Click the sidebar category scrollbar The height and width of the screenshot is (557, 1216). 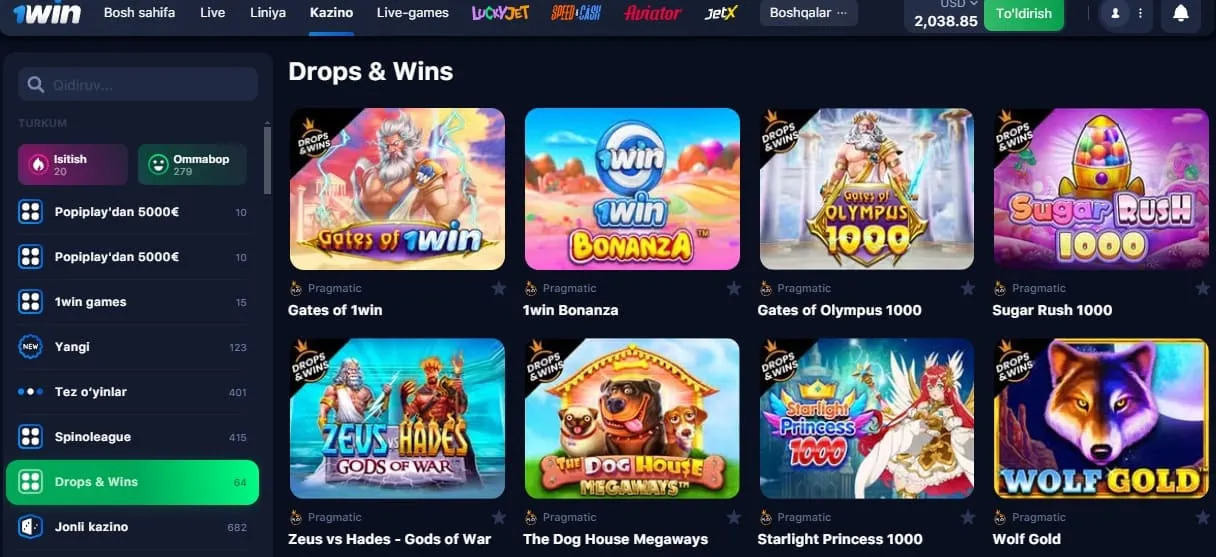267,160
